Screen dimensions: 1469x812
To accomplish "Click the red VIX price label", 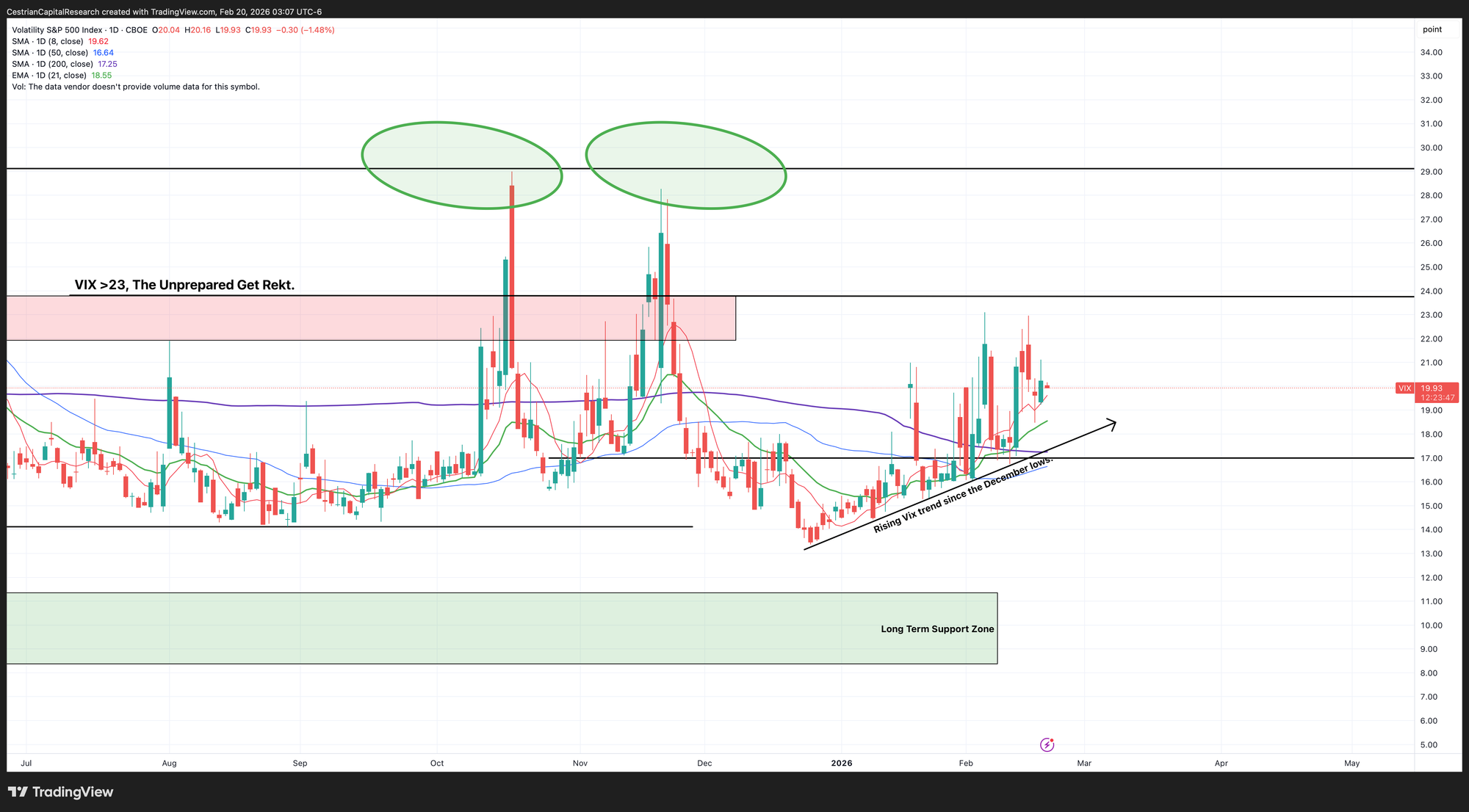I will click(x=1404, y=388).
